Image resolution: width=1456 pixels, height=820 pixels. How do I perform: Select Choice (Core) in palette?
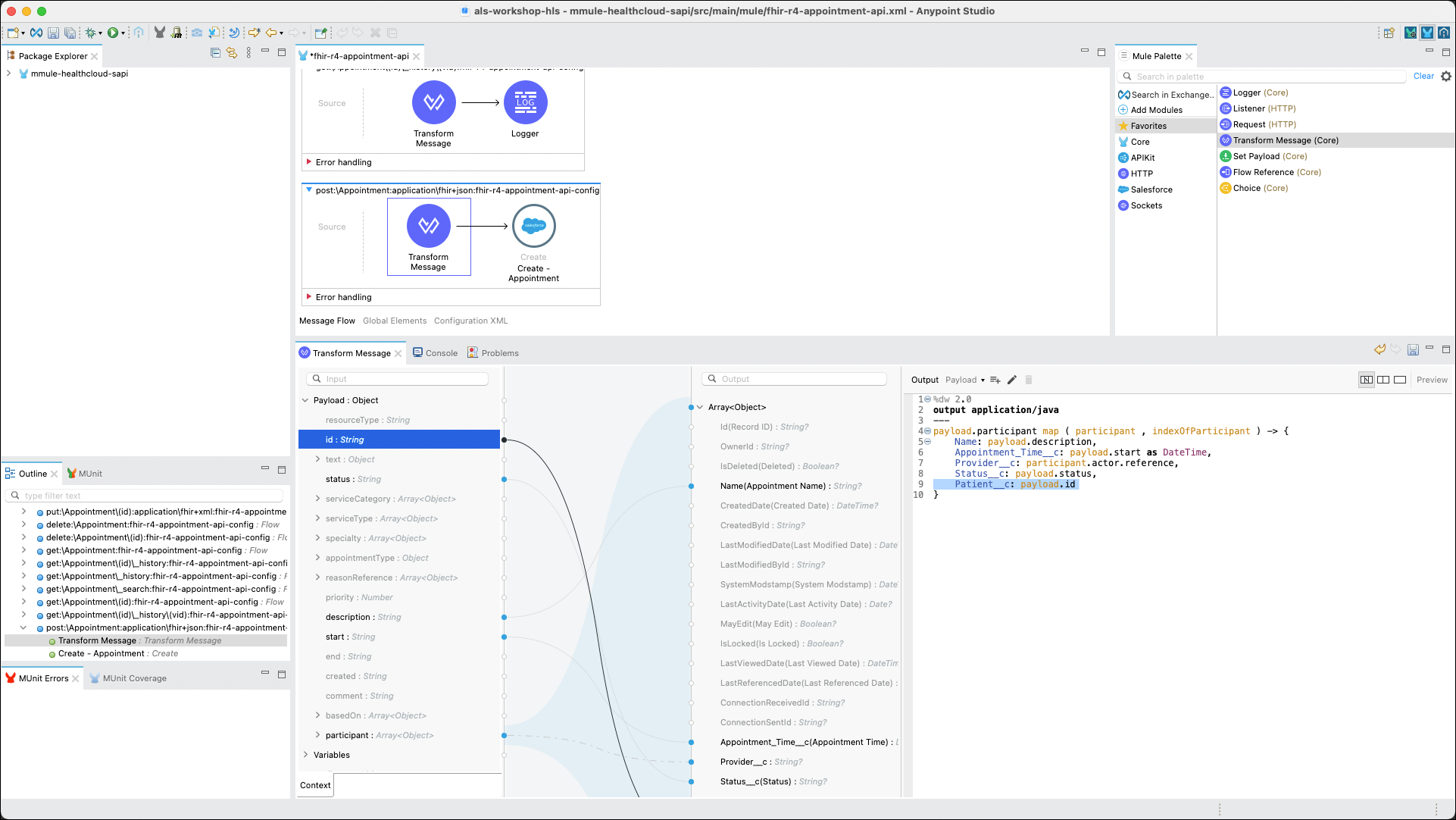(x=1254, y=188)
